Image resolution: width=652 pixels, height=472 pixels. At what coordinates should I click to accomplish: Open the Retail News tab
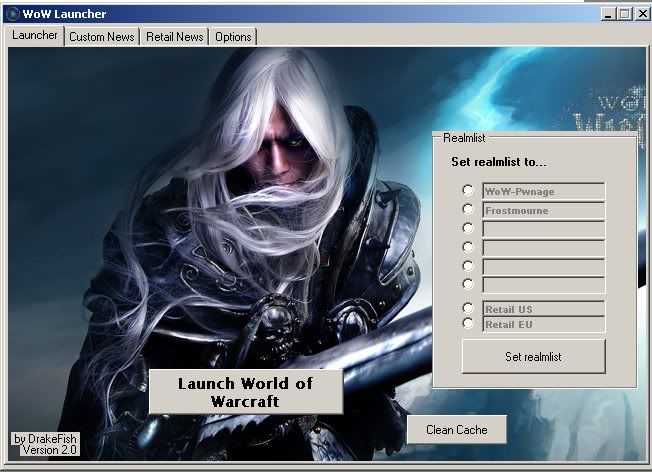[x=174, y=37]
